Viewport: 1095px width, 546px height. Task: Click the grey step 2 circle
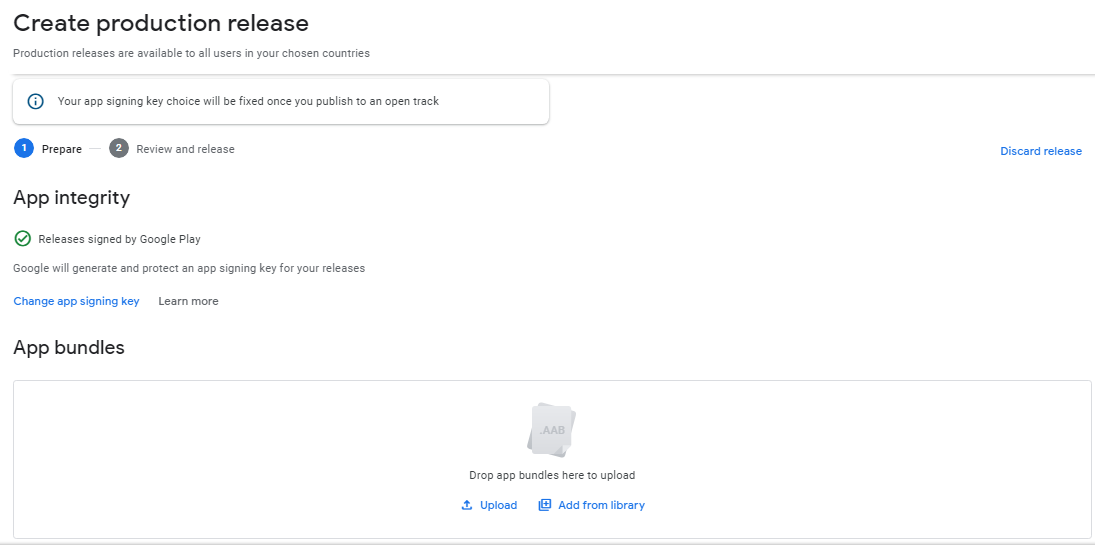click(x=119, y=149)
